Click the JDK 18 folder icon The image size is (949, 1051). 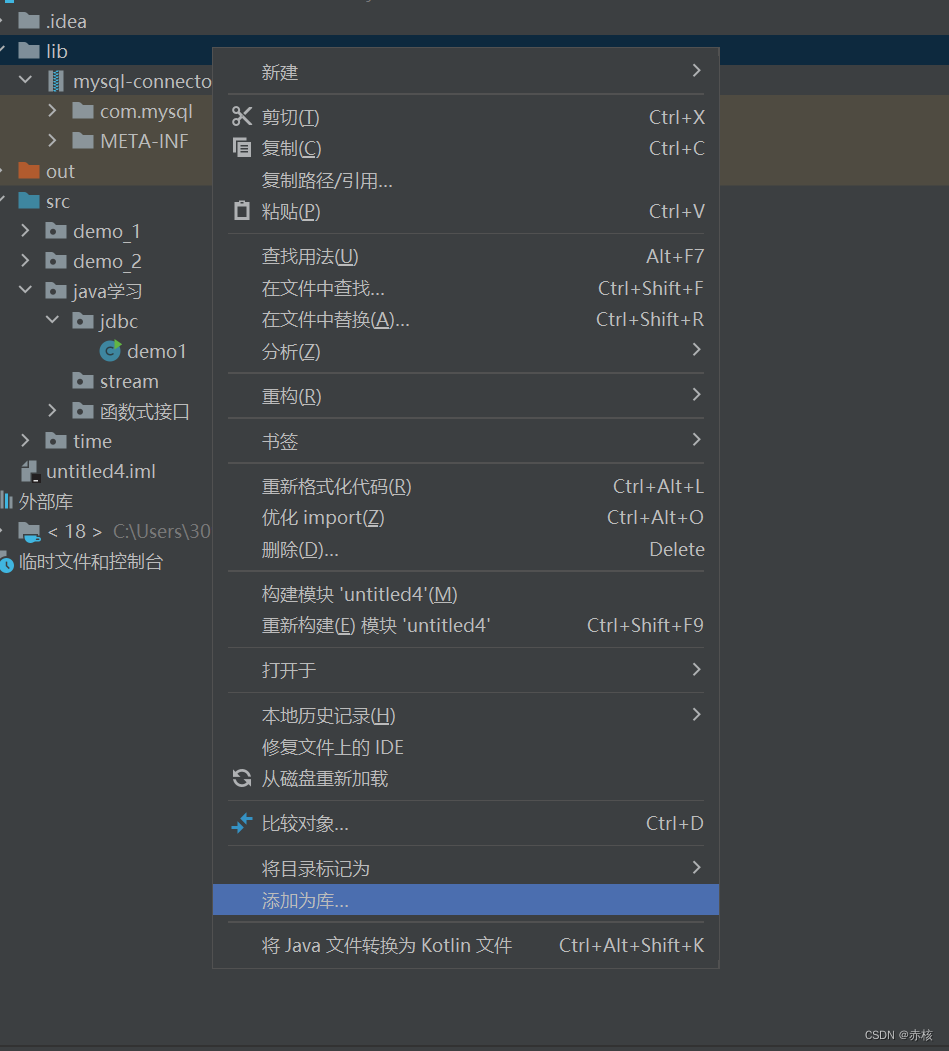(29, 532)
